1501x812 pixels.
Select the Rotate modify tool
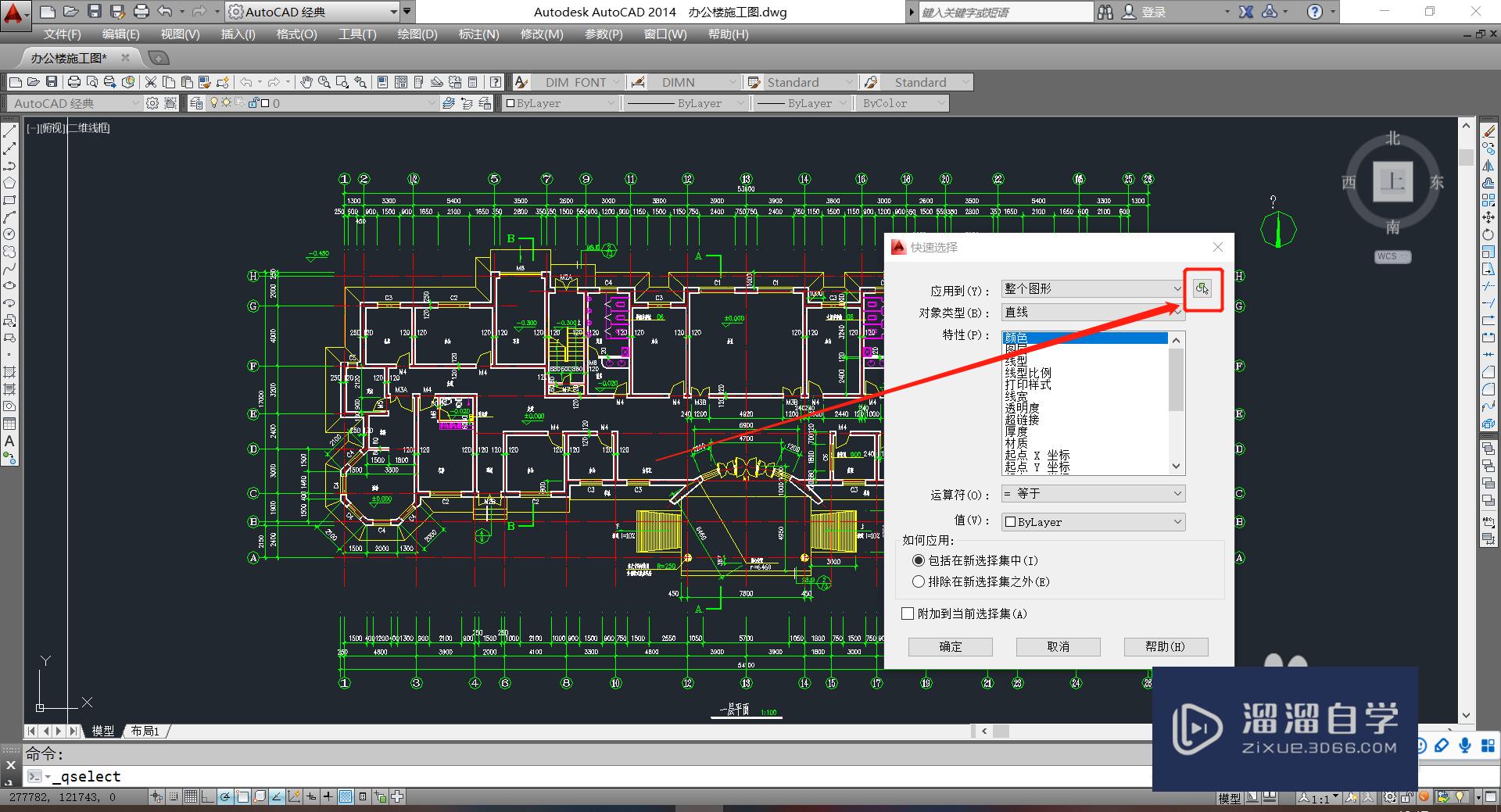(x=1488, y=234)
